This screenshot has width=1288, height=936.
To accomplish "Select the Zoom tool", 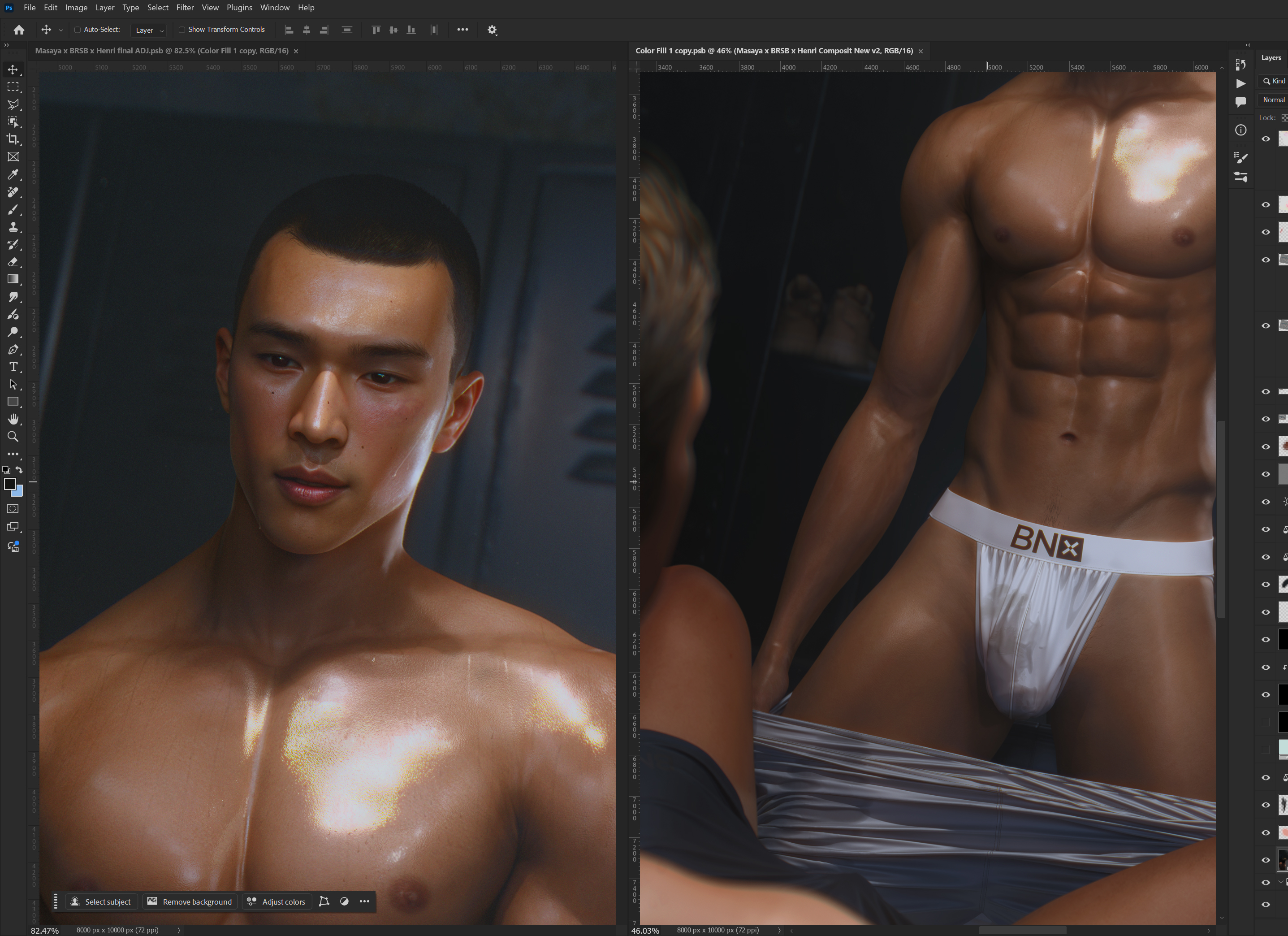I will coord(13,437).
